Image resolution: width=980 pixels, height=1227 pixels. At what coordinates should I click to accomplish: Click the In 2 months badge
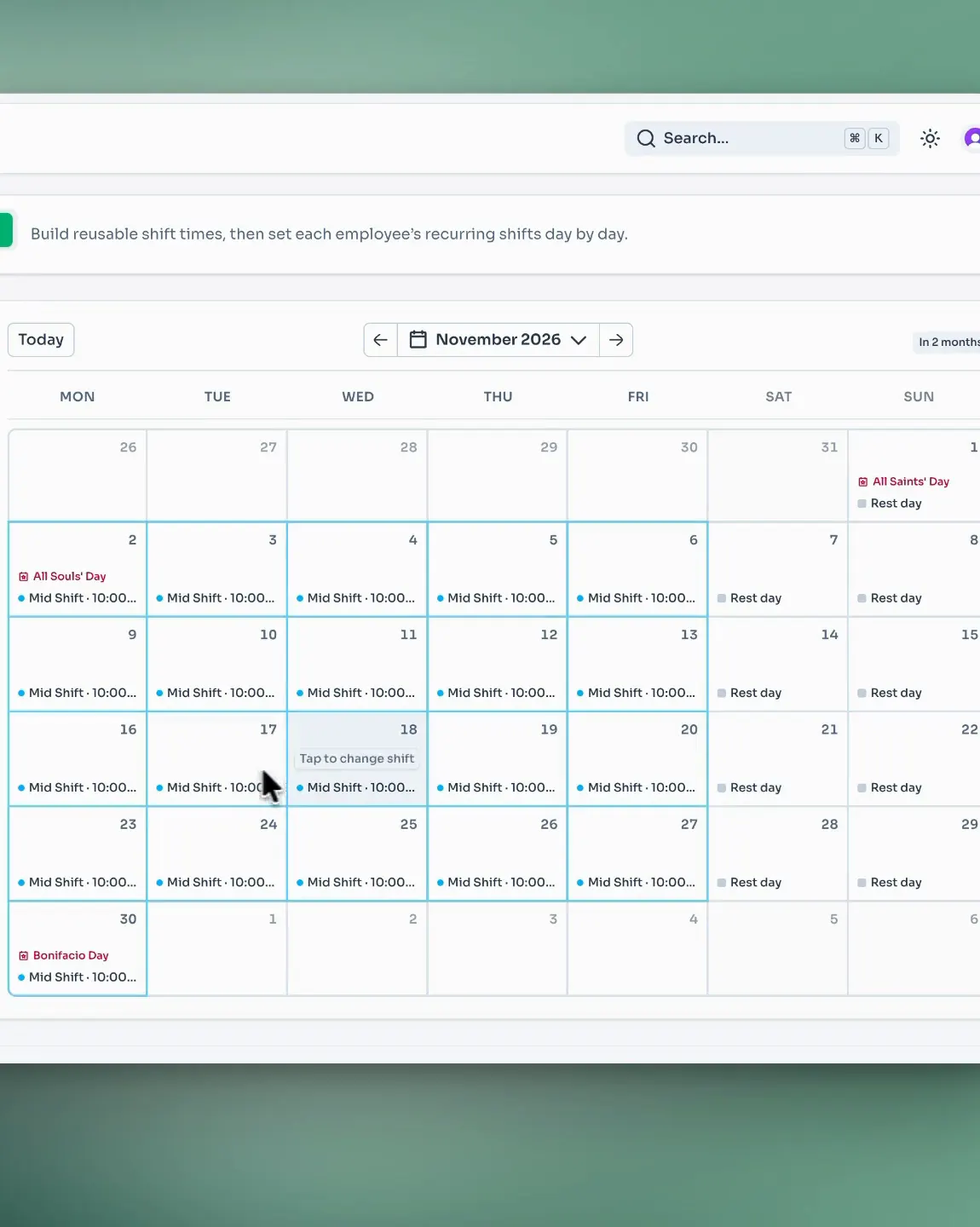(947, 343)
